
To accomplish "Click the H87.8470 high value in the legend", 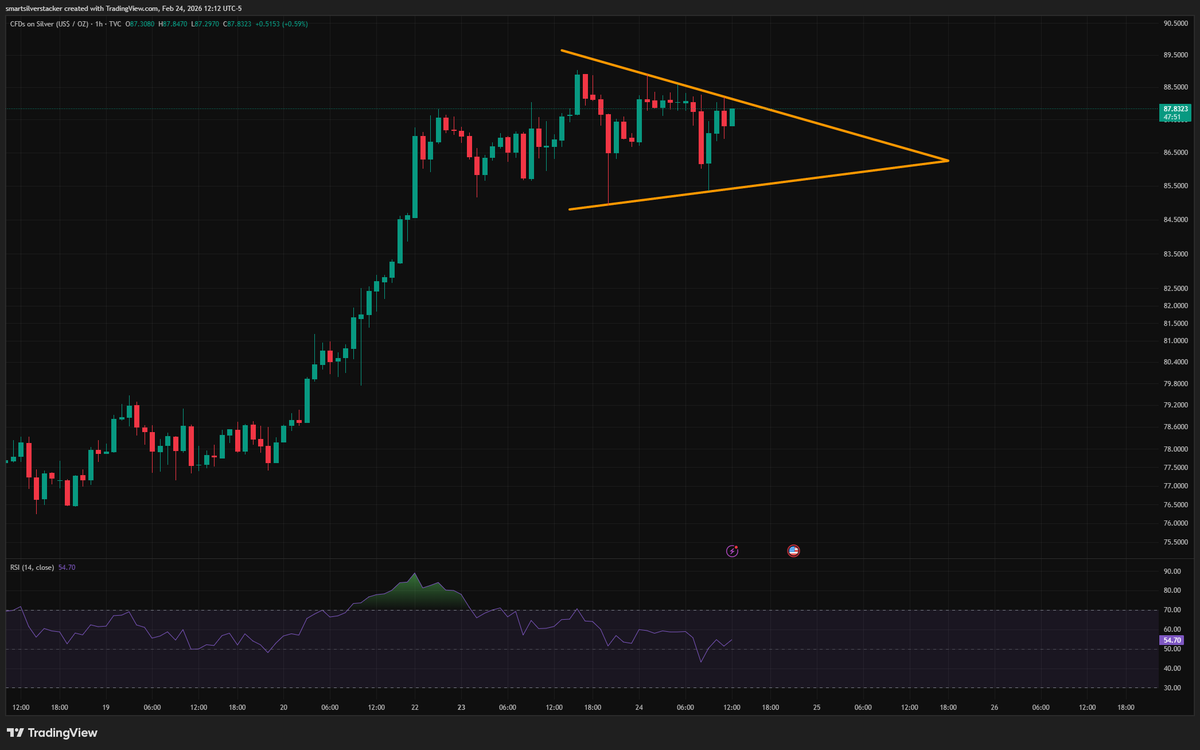I will 172,22.
